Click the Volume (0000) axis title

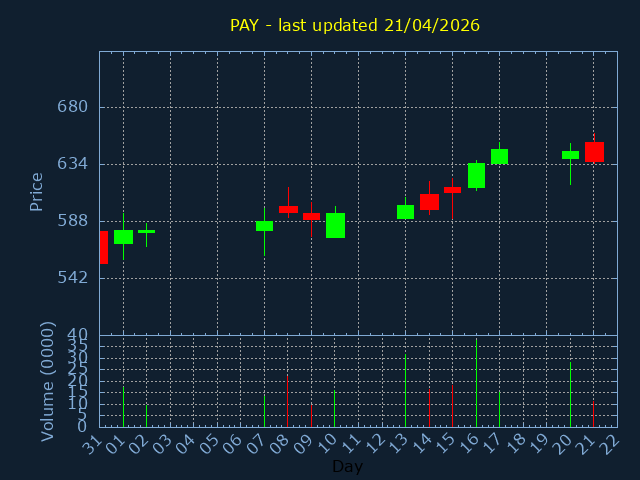coord(47,381)
